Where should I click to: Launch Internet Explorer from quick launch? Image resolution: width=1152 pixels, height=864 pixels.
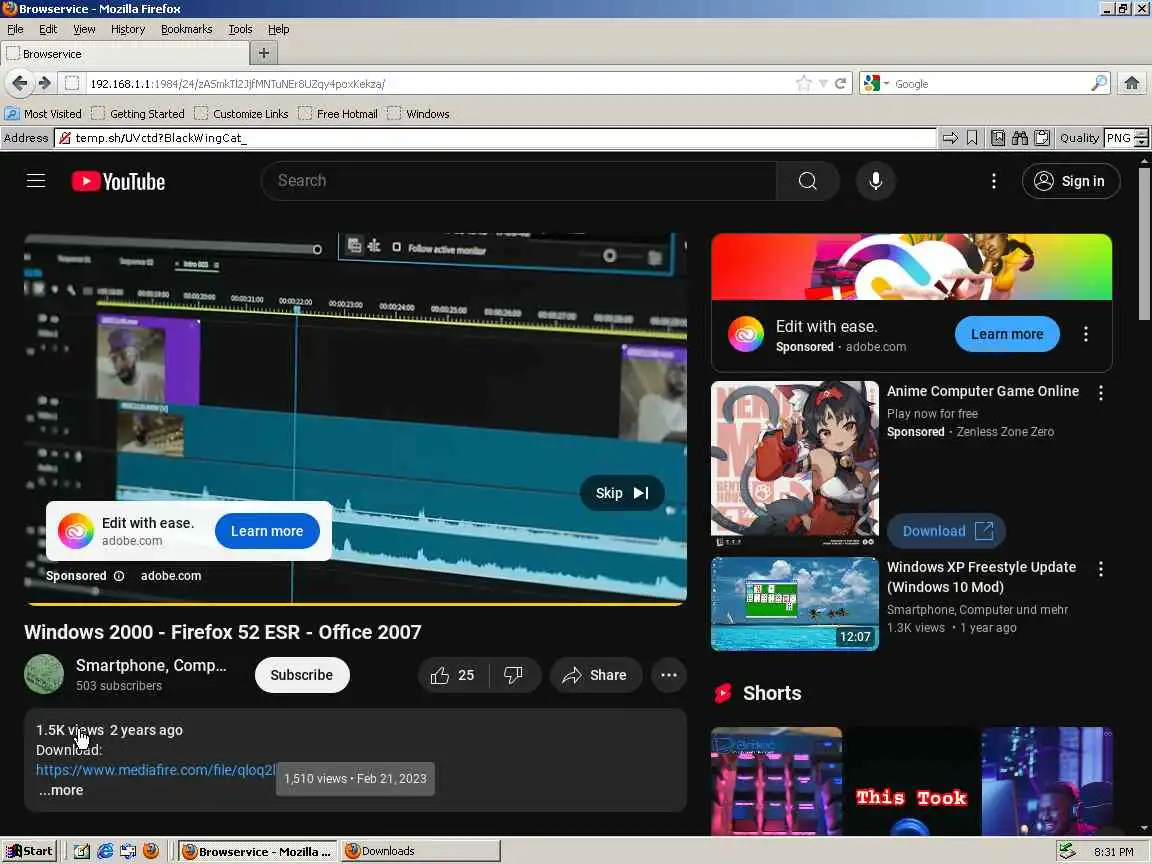[x=105, y=851]
